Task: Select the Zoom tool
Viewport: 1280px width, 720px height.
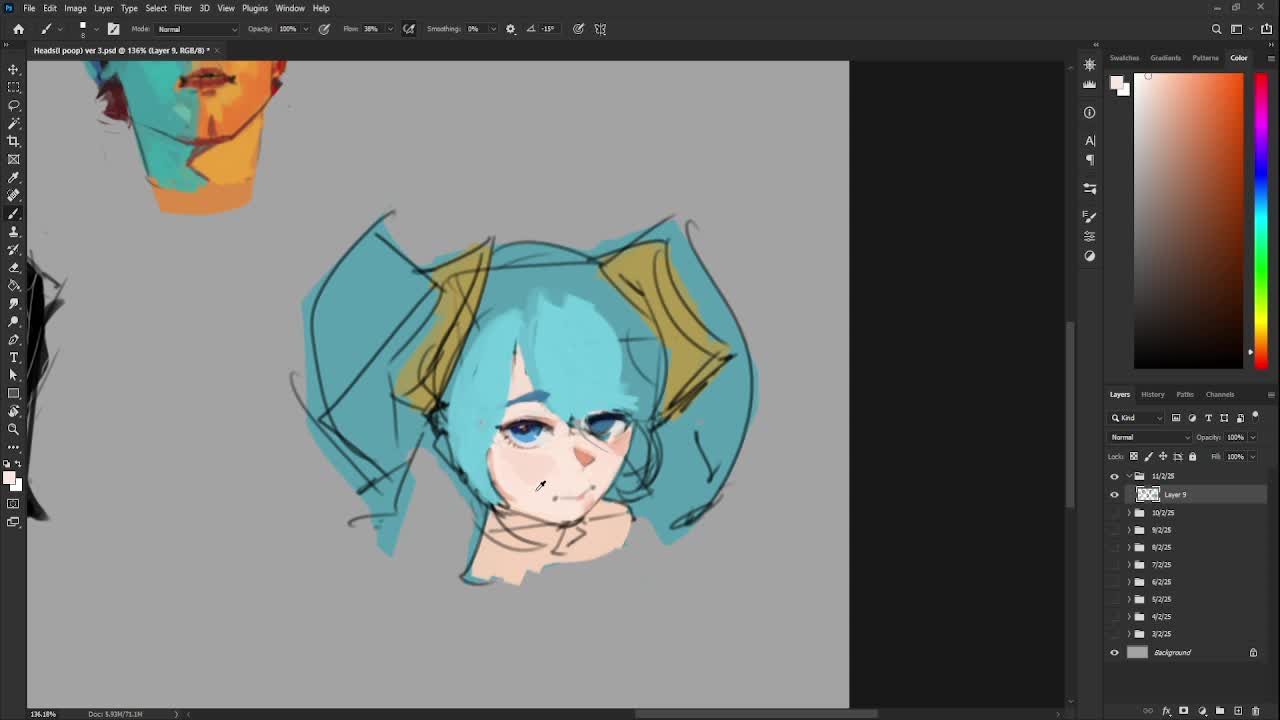Action: pos(14,429)
